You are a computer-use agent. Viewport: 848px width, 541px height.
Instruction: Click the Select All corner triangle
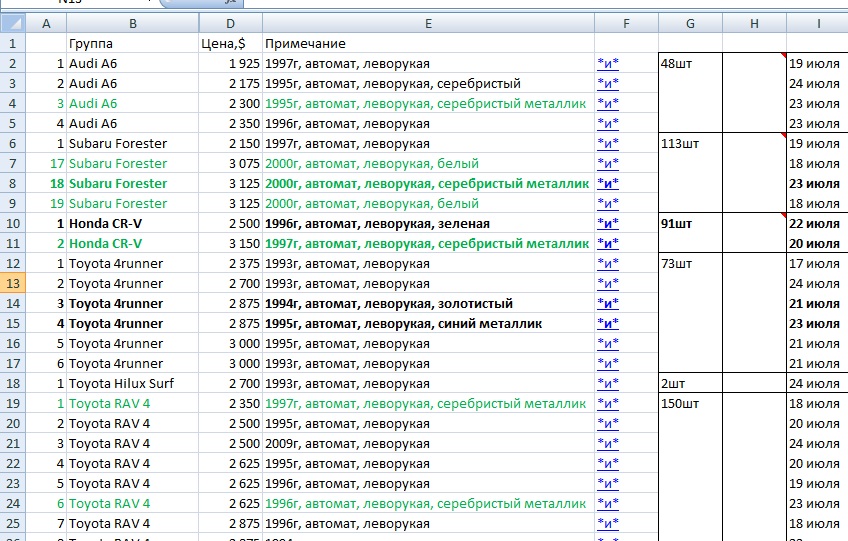13,23
